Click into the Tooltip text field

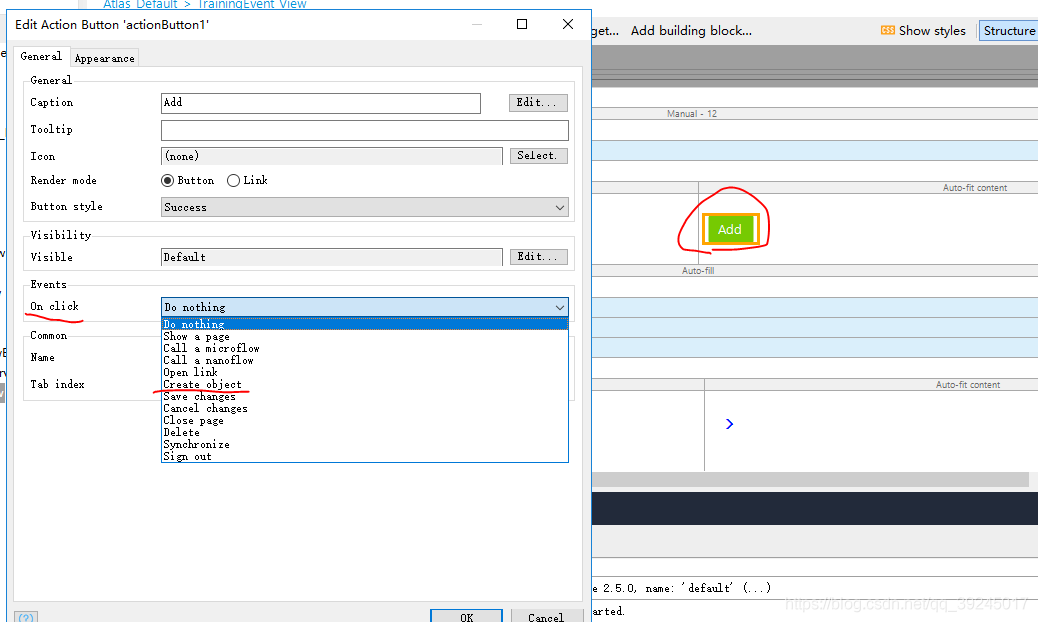(364, 130)
